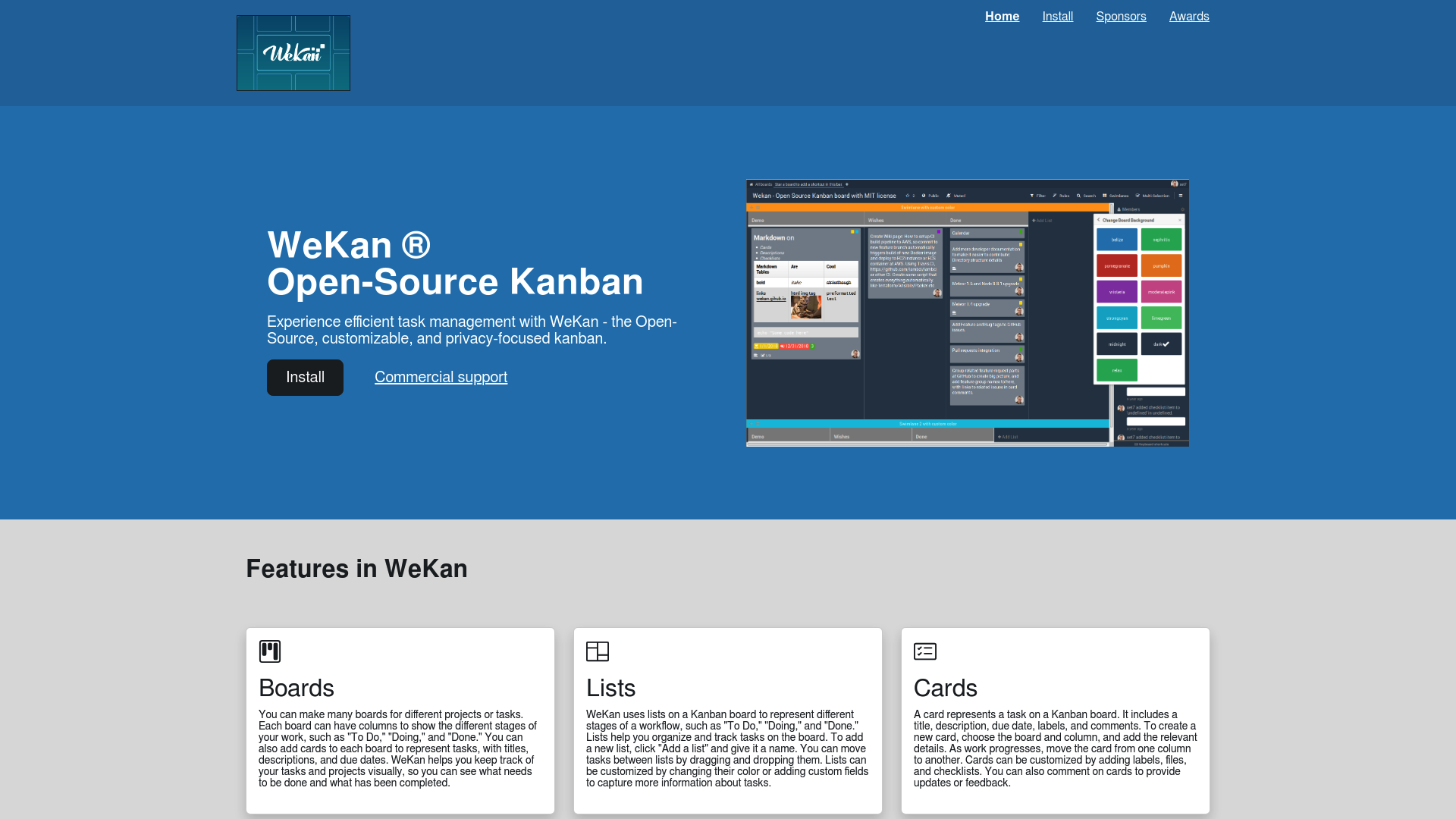
Task: Select the Lists card heading
Action: pyautogui.click(x=610, y=688)
